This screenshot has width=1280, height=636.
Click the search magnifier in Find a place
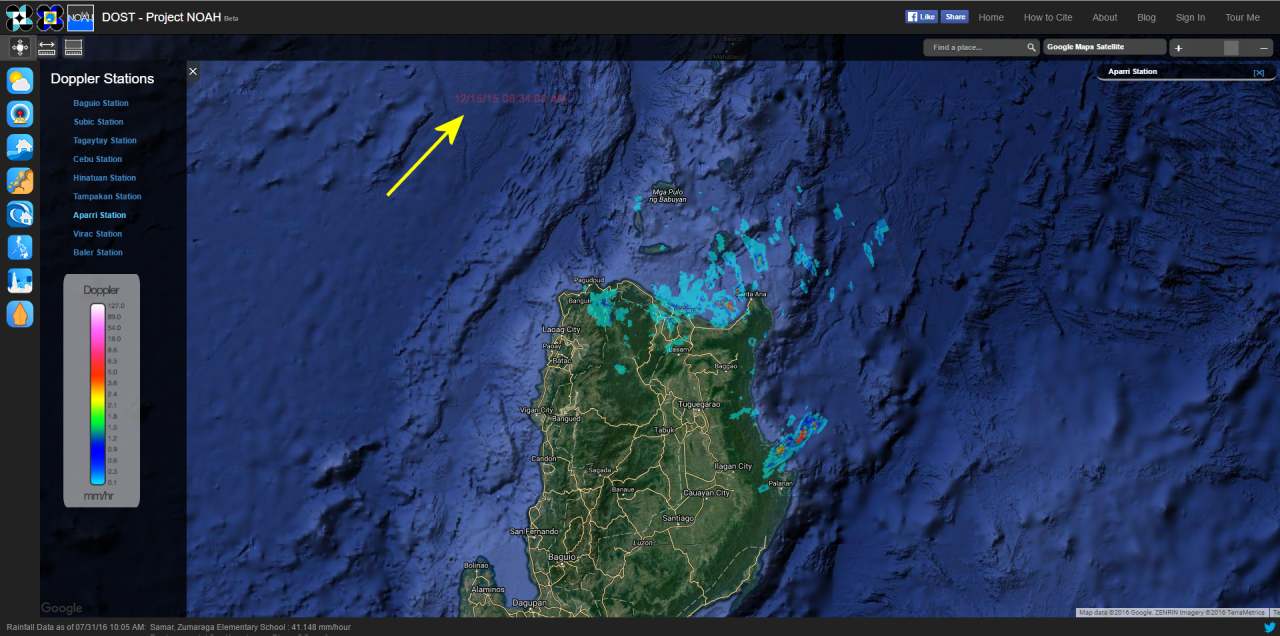point(1031,47)
